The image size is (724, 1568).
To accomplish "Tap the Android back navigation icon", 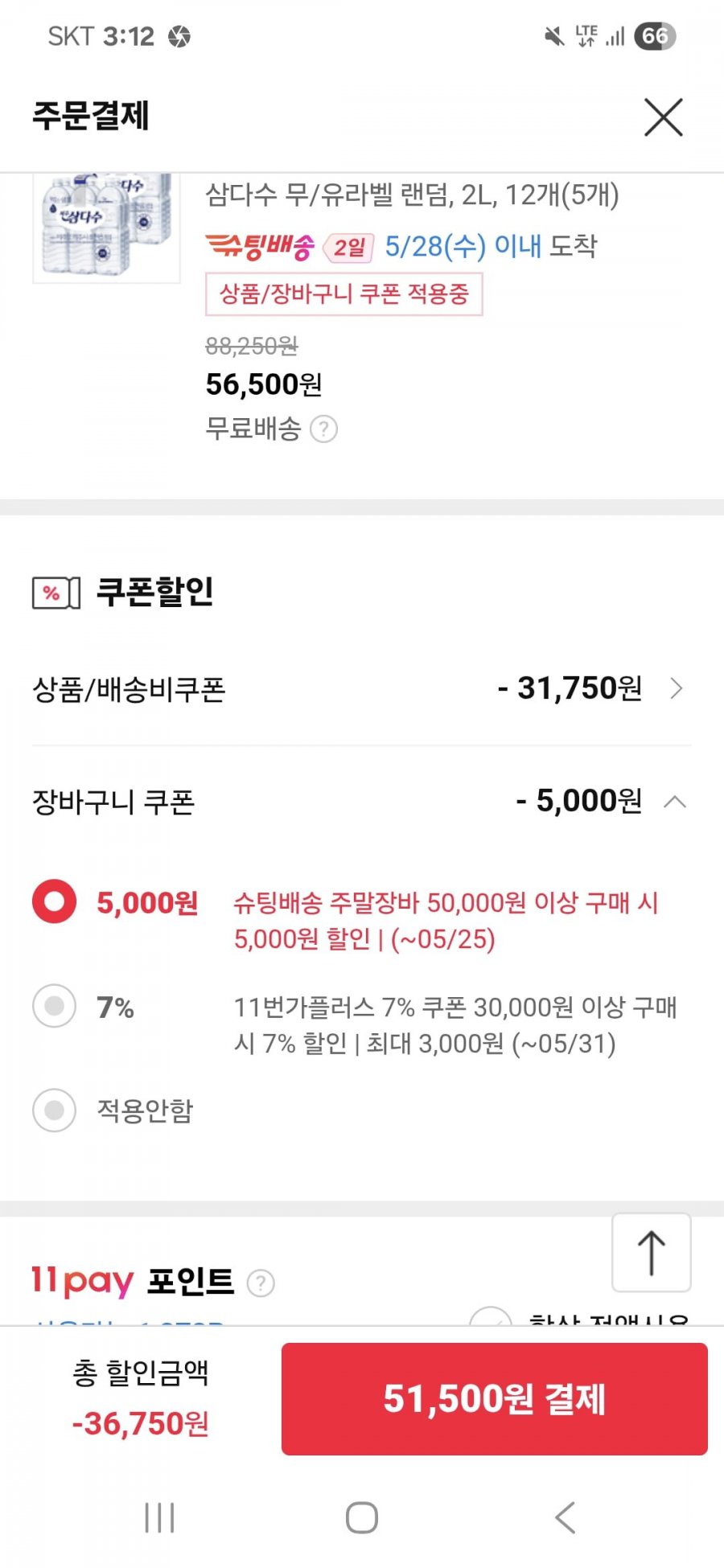I will [x=565, y=1518].
